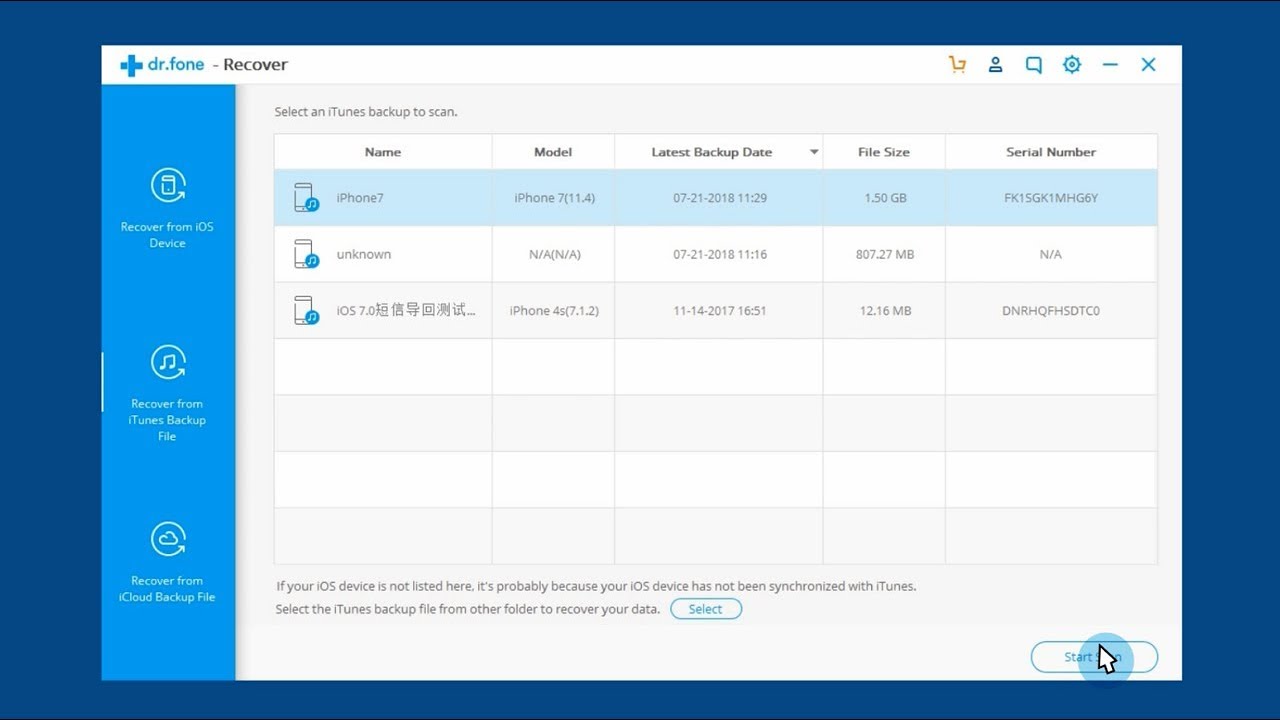
Task: Open the user account icon
Action: tap(995, 65)
